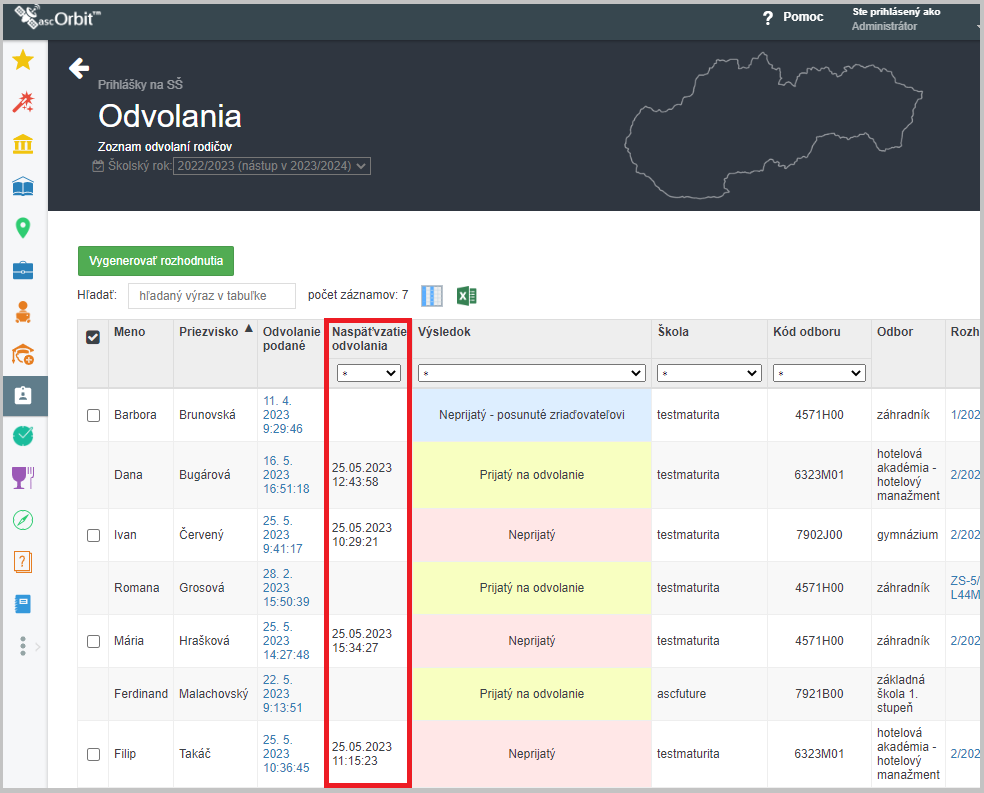Screen dimensions: 984x793
Task: Open the Výsledok filter dropdown
Action: [532, 373]
